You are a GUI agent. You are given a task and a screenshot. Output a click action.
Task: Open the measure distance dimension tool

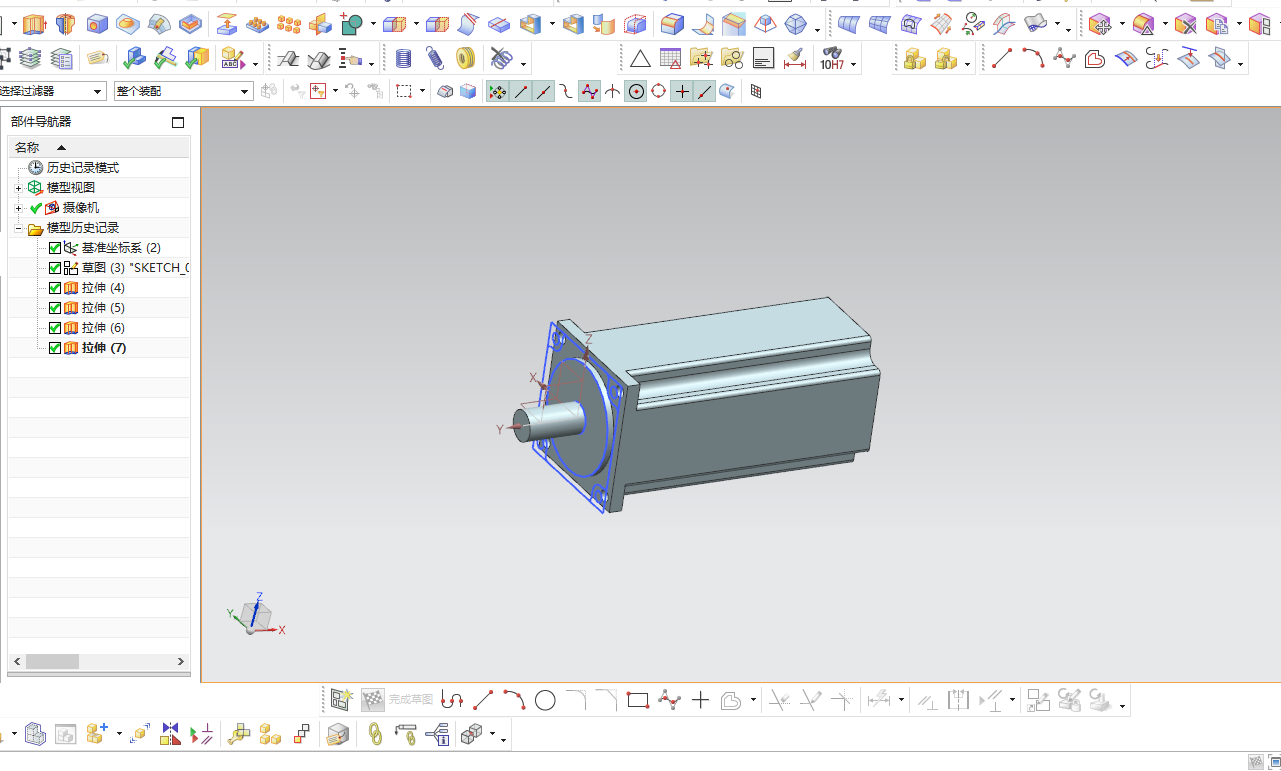click(795, 59)
